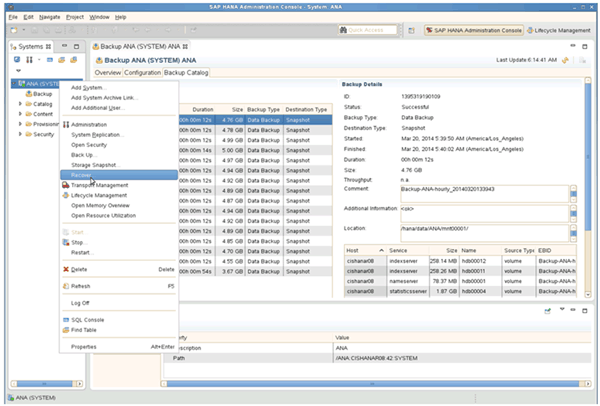The height and width of the screenshot is (406, 600).
Task: Choose Storage Snapshot menu entry
Action: (x=95, y=164)
